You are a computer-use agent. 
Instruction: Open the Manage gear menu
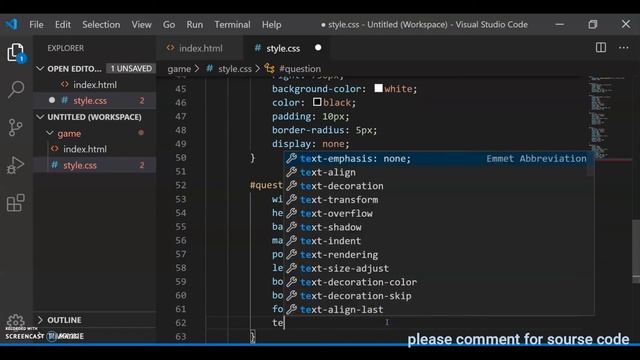click(x=16, y=321)
